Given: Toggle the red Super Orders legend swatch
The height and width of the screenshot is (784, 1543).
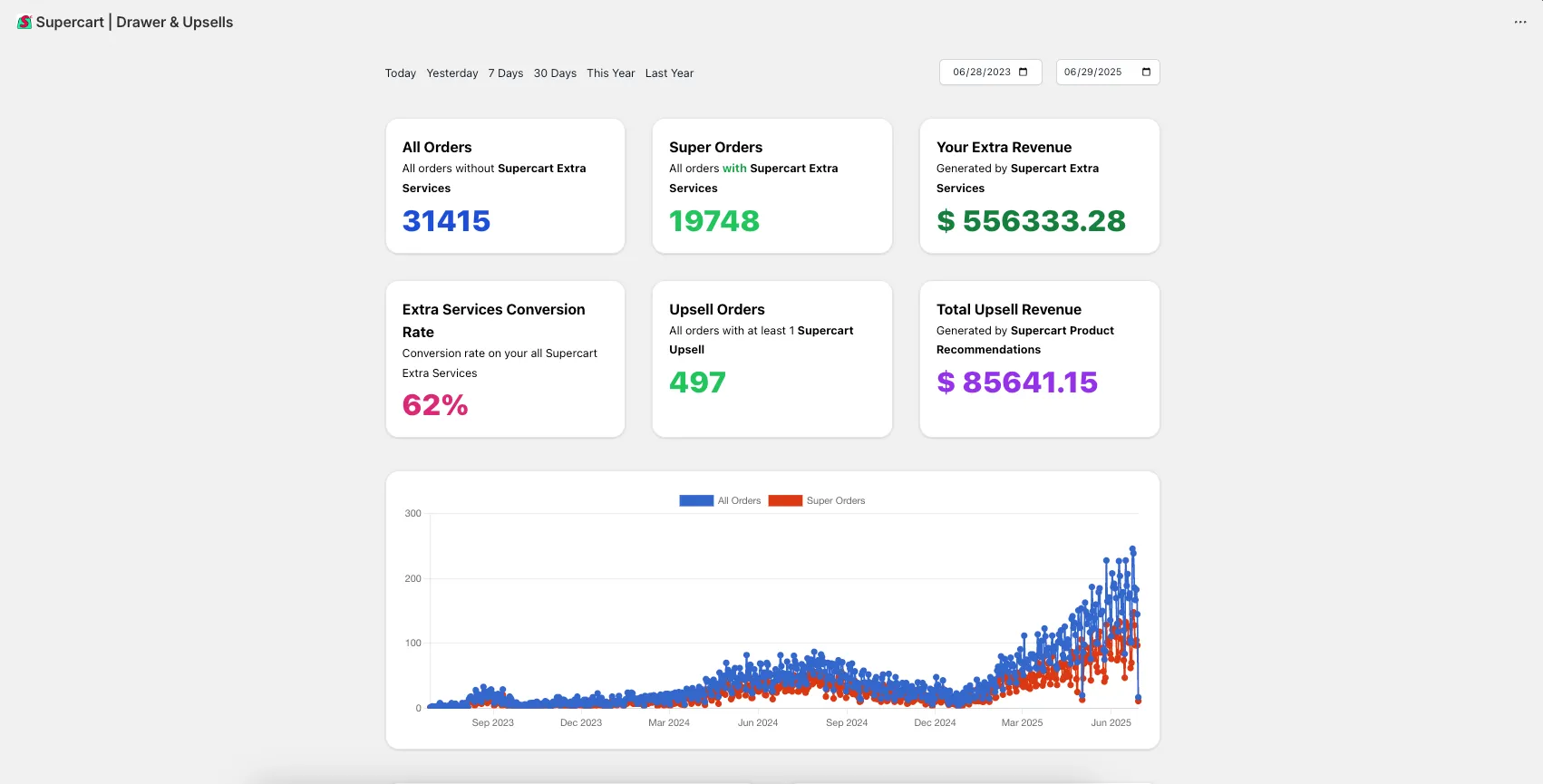Looking at the screenshot, I should coord(785,500).
